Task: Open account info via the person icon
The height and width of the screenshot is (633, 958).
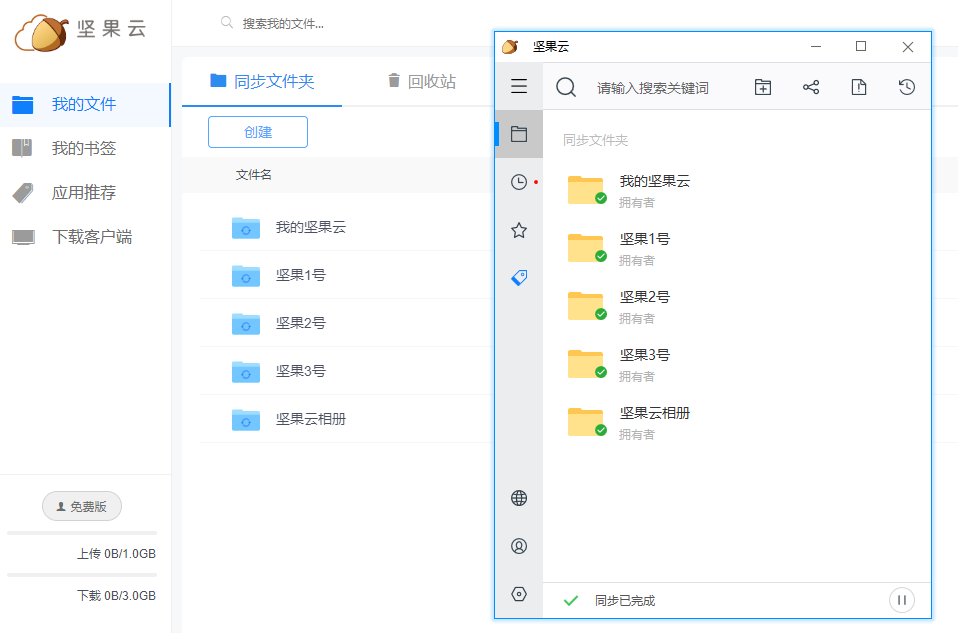Action: pyautogui.click(x=518, y=545)
